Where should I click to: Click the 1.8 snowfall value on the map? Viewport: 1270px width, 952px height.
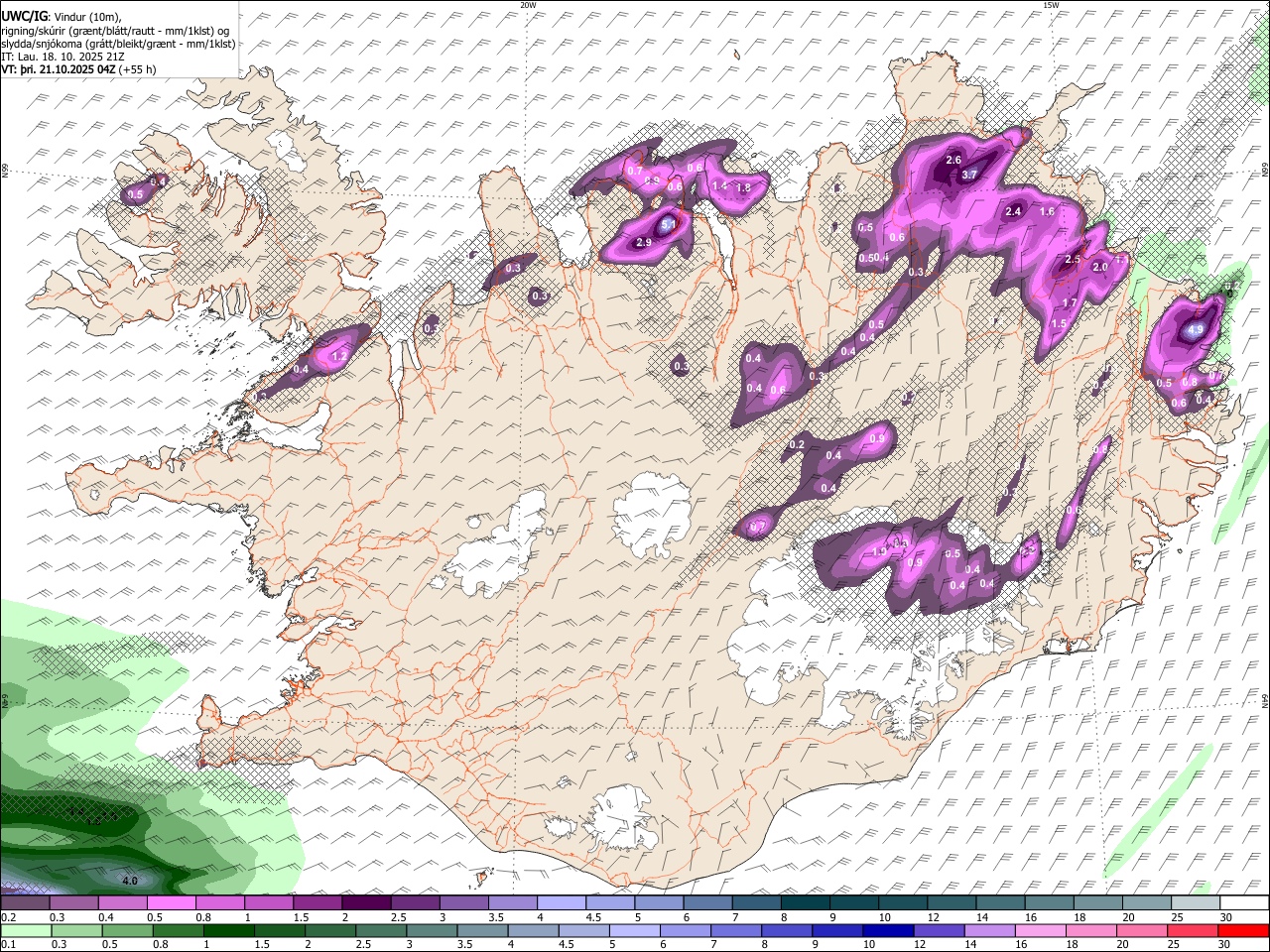click(743, 187)
